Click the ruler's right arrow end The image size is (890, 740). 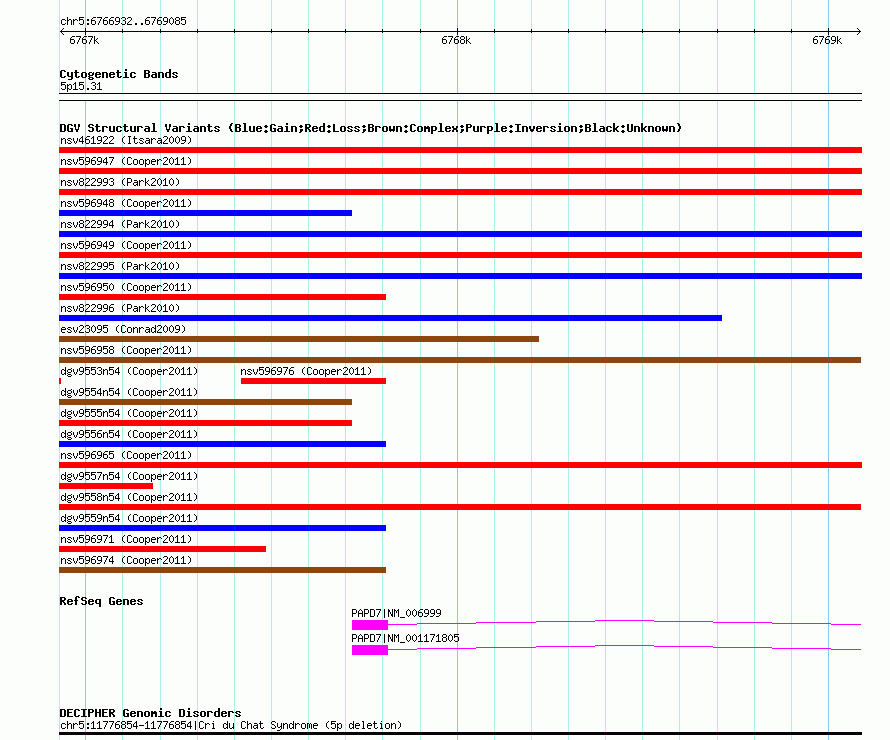[859, 31]
